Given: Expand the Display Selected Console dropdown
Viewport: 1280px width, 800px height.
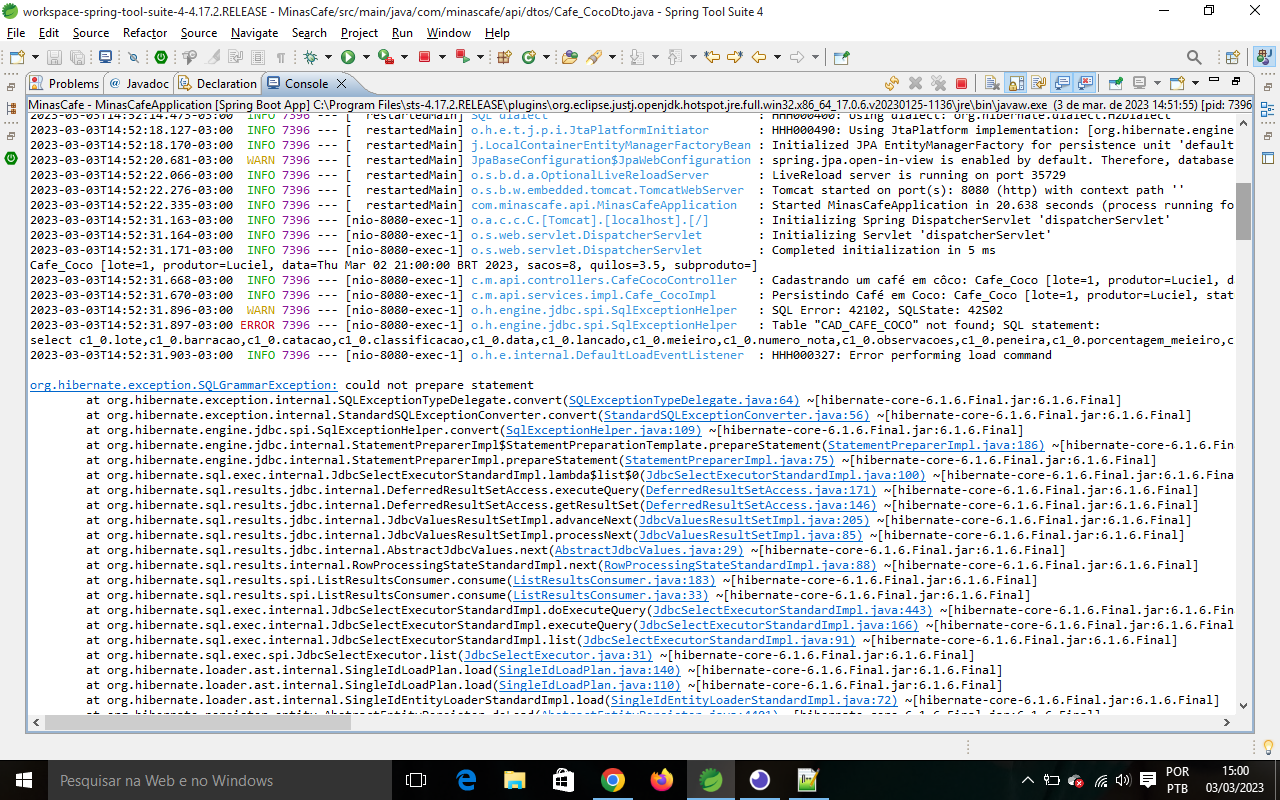Looking at the screenshot, I should click(x=1157, y=83).
